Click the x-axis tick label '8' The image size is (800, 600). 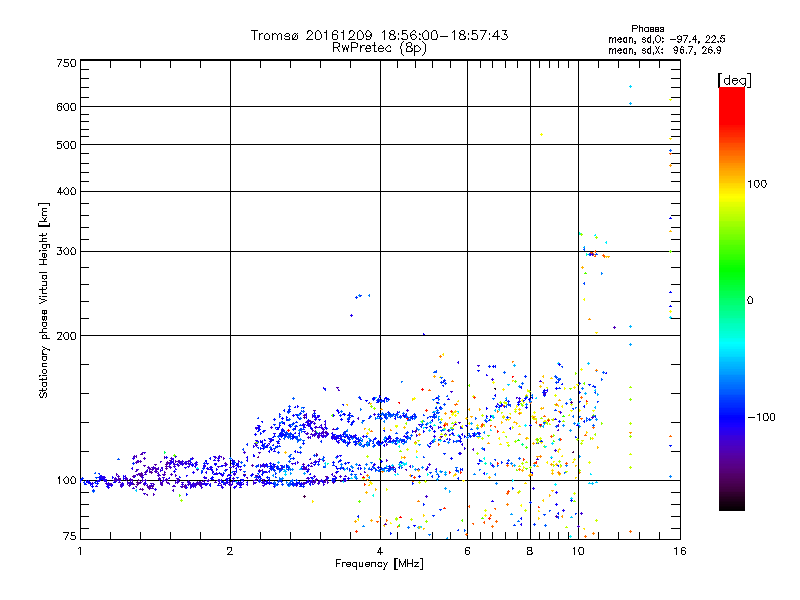(530, 551)
